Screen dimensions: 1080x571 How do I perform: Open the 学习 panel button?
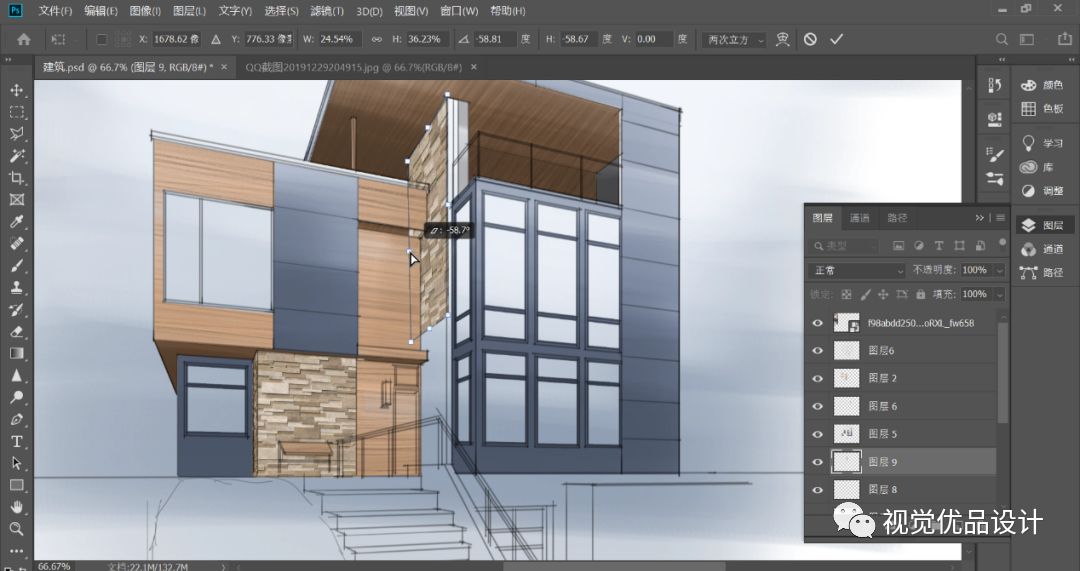(1043, 143)
